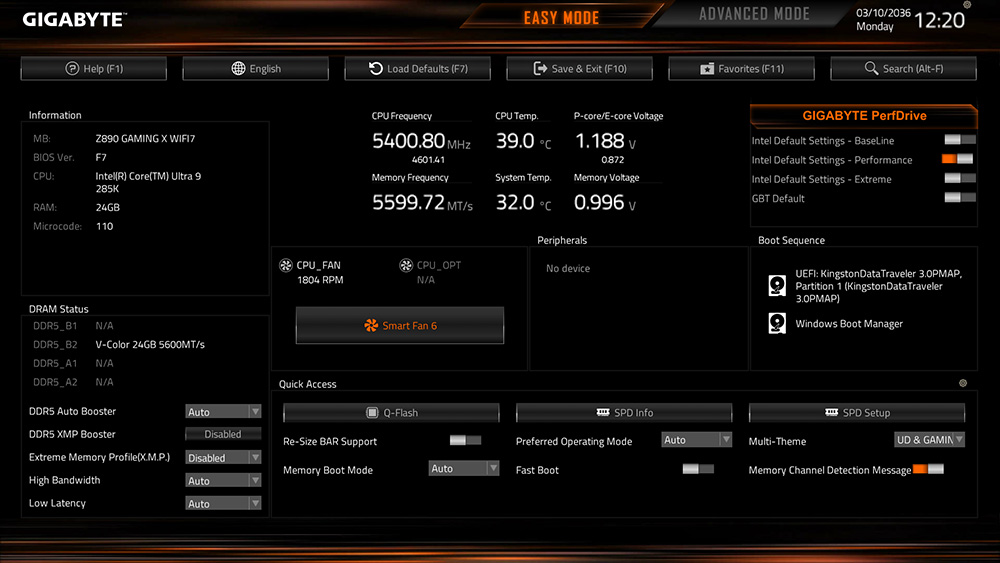This screenshot has width=1000, height=563.
Task: Click the Favorites folder icon
Action: coord(708,69)
